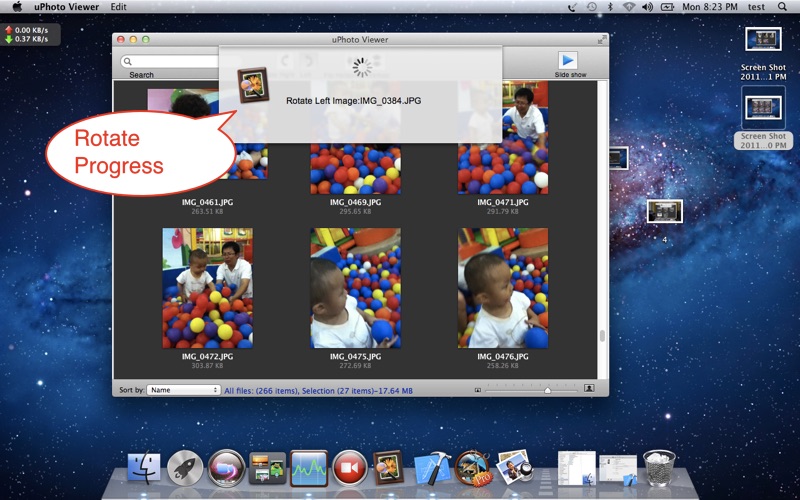Select the IMG_0475.JPG thumbnail
800x500 pixels.
(x=355, y=288)
